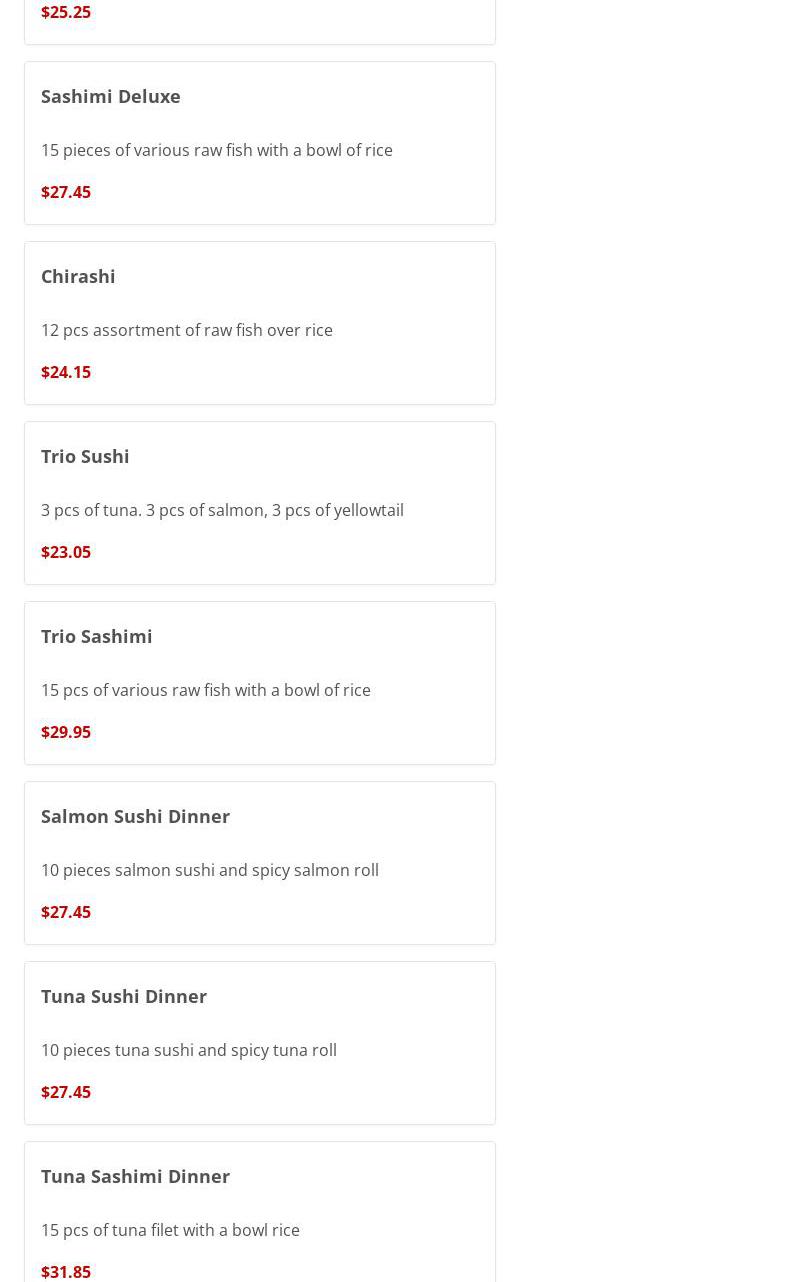Select the '15 pieces of various raw fish' description
Image resolution: width=785 pixels, height=1282 pixels.
217,150
